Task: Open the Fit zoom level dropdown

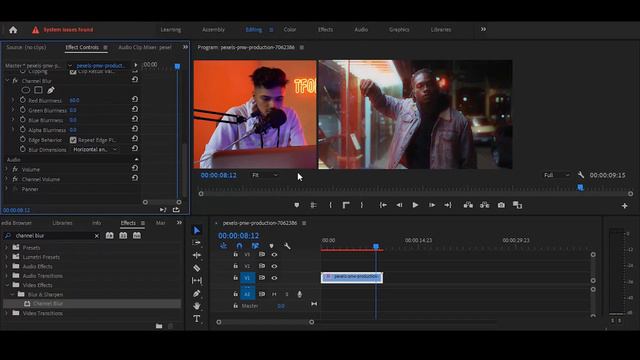Action: [x=265, y=175]
